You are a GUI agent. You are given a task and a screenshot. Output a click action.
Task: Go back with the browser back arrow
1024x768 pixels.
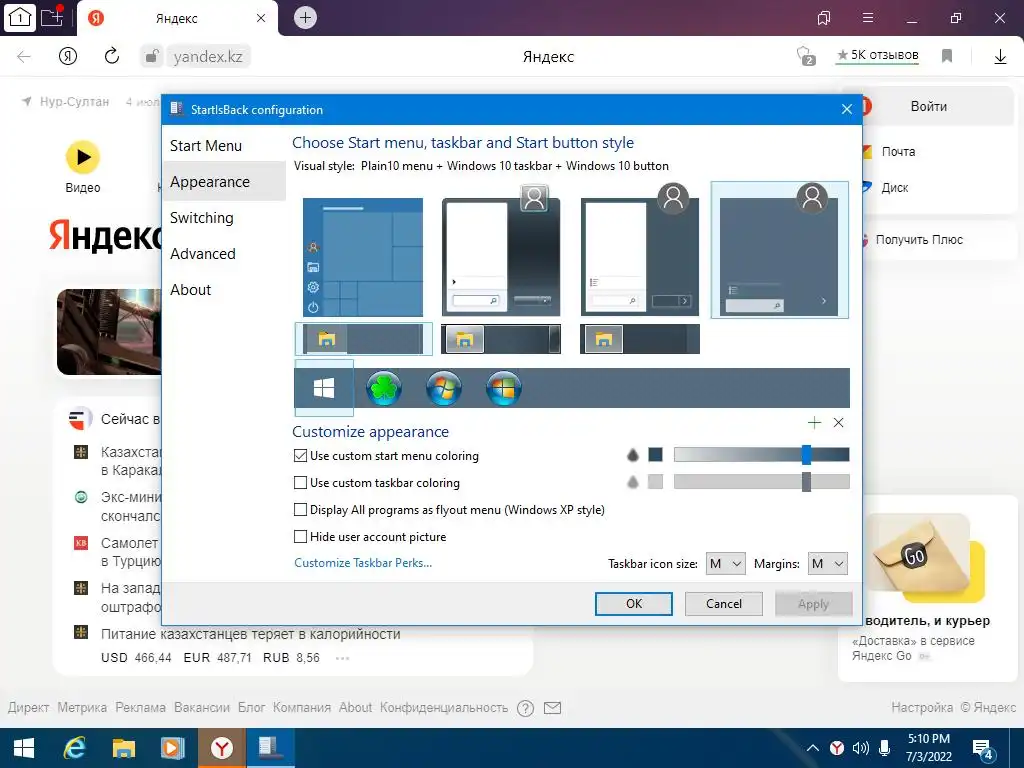(x=24, y=57)
